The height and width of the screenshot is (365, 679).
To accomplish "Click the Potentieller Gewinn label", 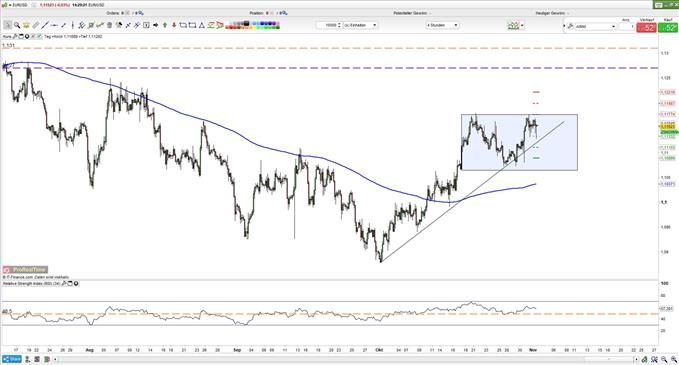I will [x=410, y=13].
